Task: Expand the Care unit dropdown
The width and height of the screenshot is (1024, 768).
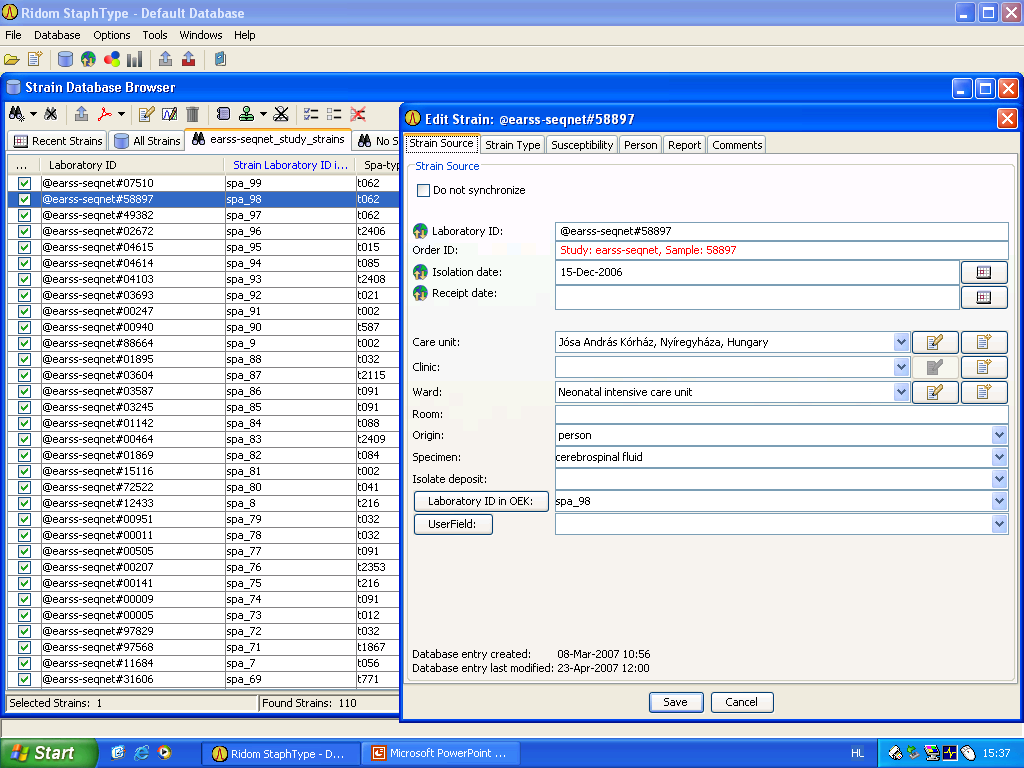Action: point(901,342)
